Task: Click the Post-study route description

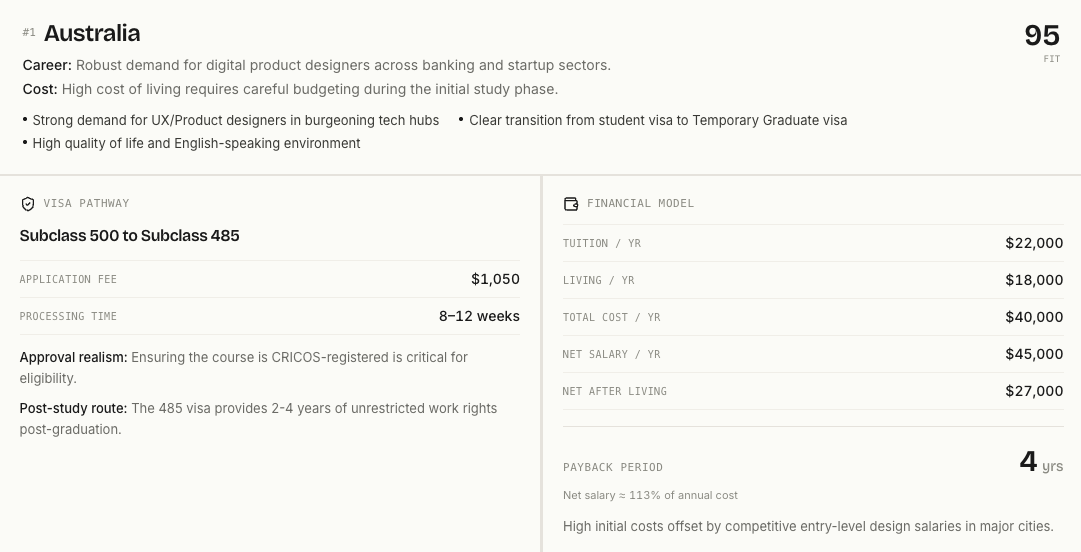Action: coord(258,419)
